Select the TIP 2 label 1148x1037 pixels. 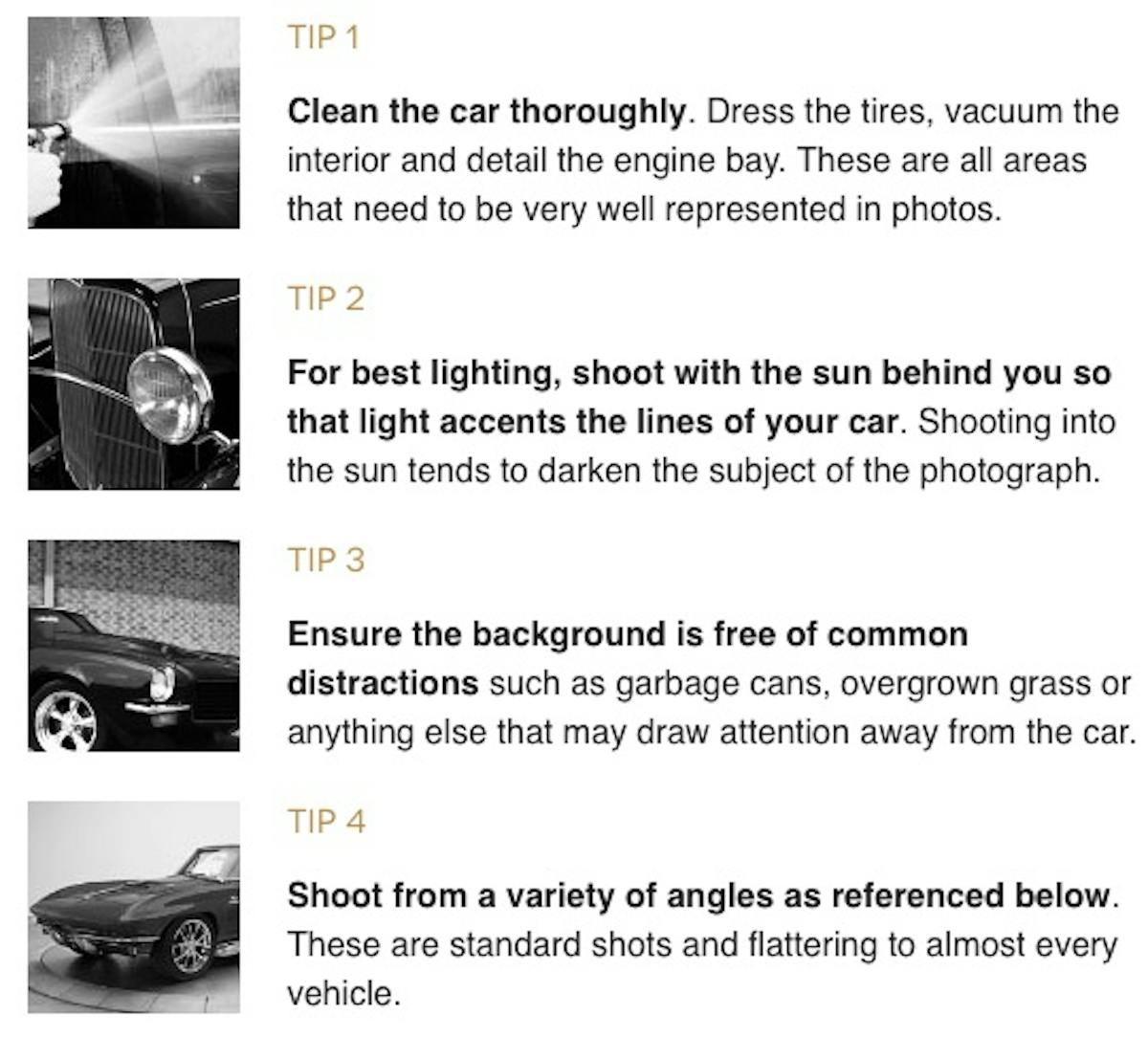pyautogui.click(x=325, y=299)
